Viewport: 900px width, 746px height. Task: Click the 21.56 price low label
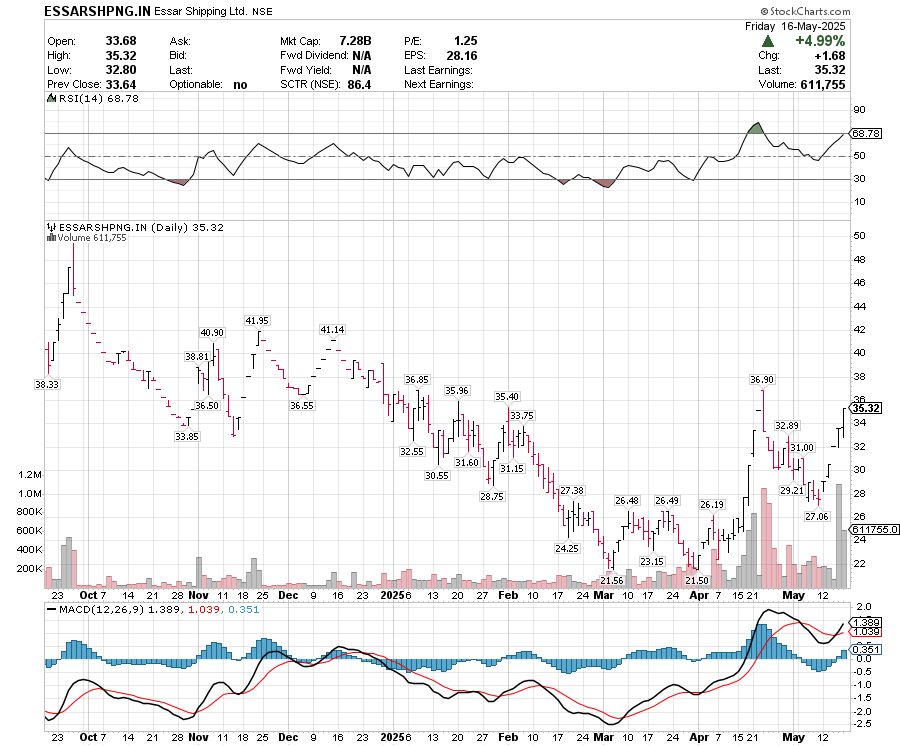click(x=611, y=581)
